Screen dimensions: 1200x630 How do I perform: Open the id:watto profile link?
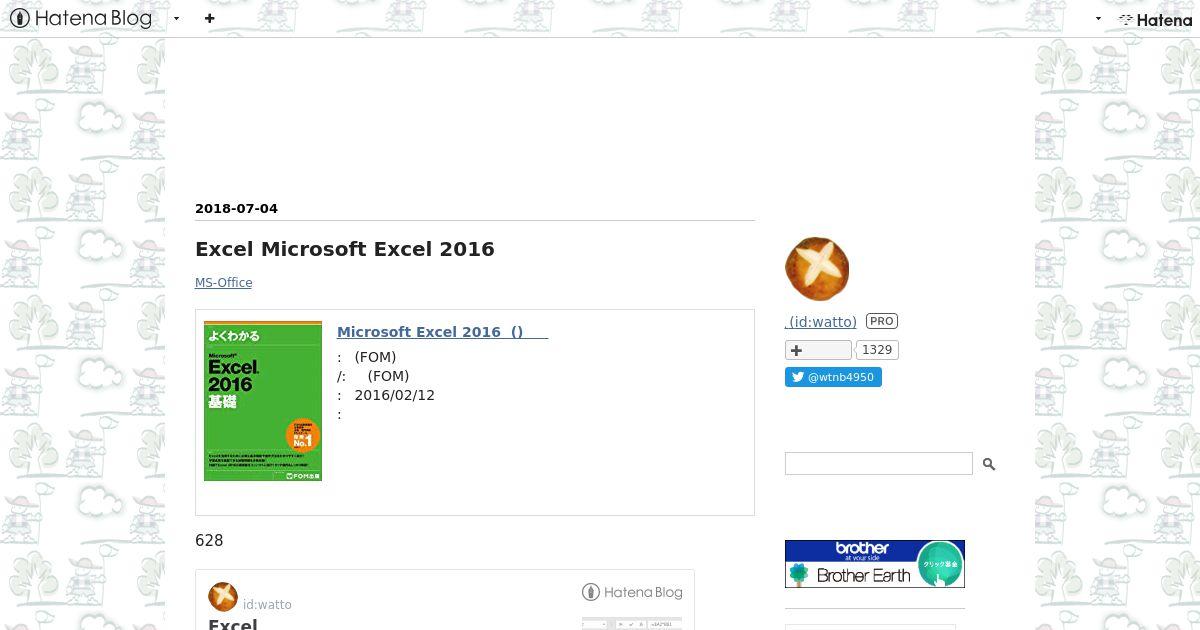(x=821, y=322)
